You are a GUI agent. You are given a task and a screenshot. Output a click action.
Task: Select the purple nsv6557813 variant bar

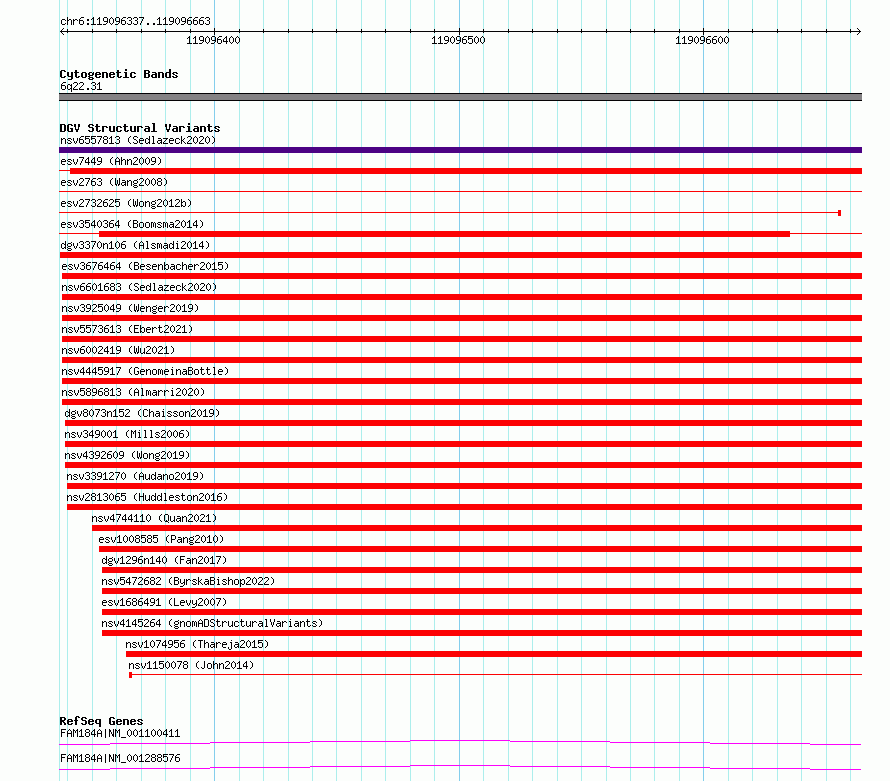tap(460, 150)
